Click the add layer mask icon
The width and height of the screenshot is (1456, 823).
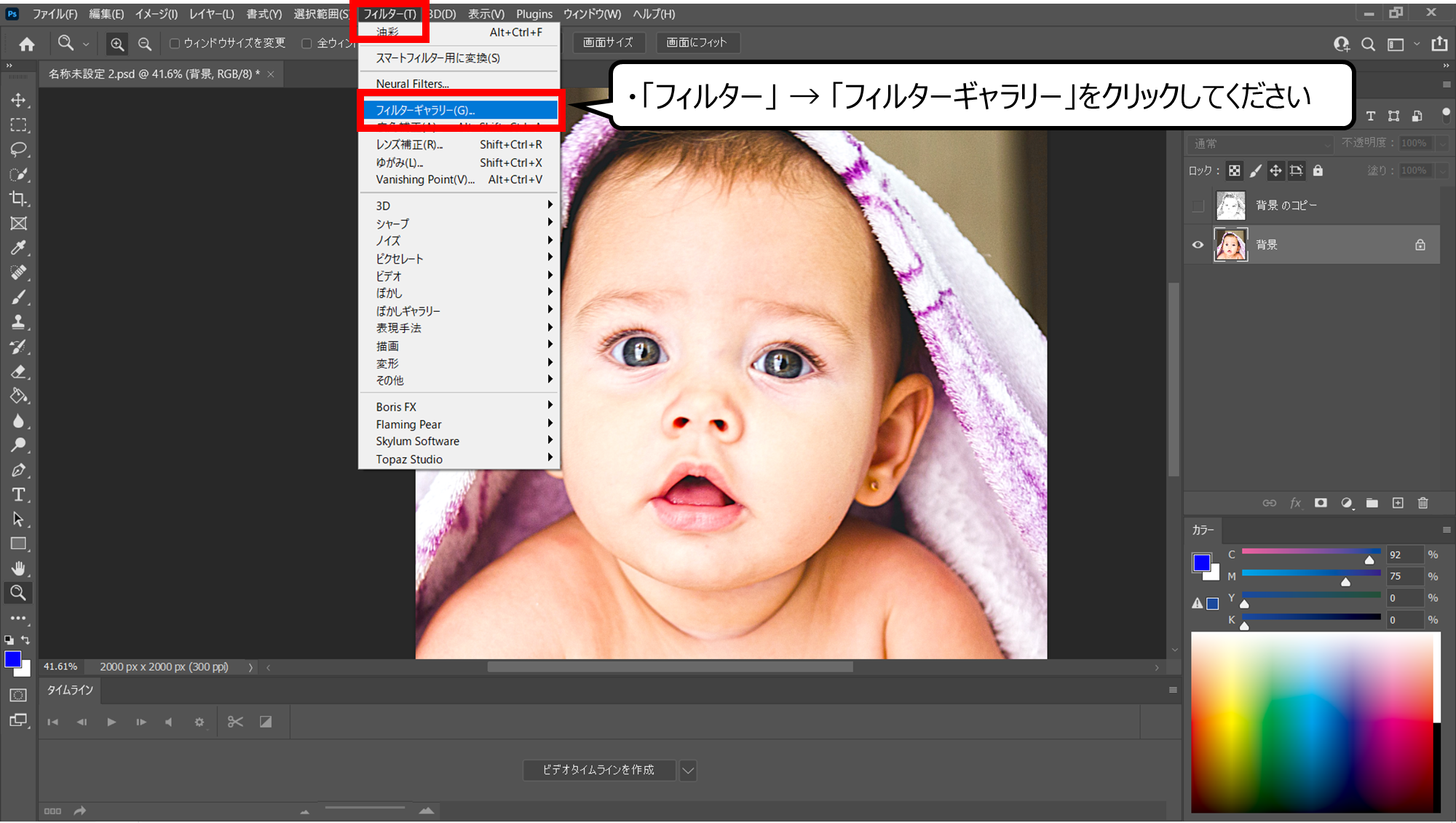pyautogui.click(x=1321, y=503)
